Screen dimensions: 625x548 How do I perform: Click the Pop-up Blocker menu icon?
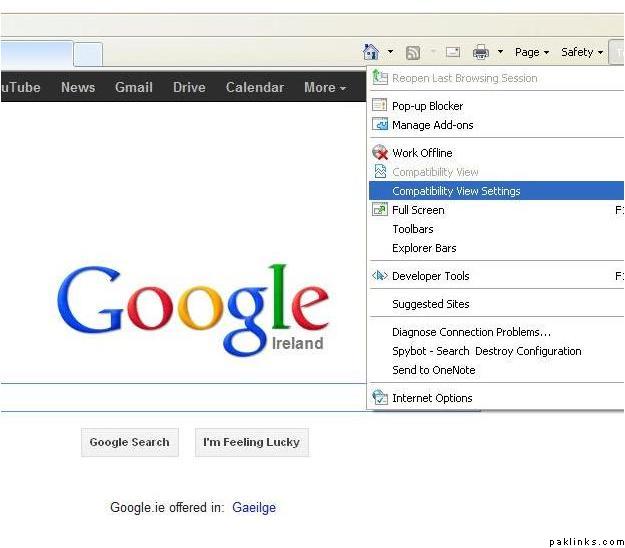pos(380,106)
